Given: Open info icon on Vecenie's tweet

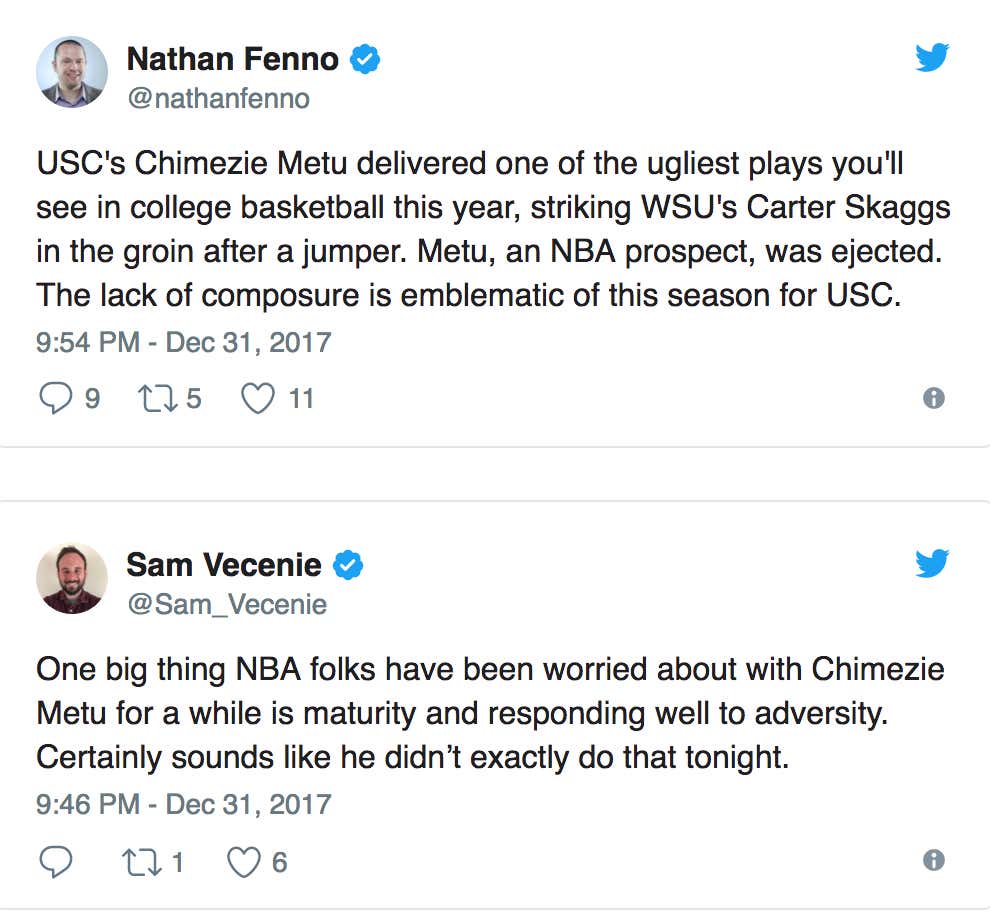Looking at the screenshot, I should (933, 860).
